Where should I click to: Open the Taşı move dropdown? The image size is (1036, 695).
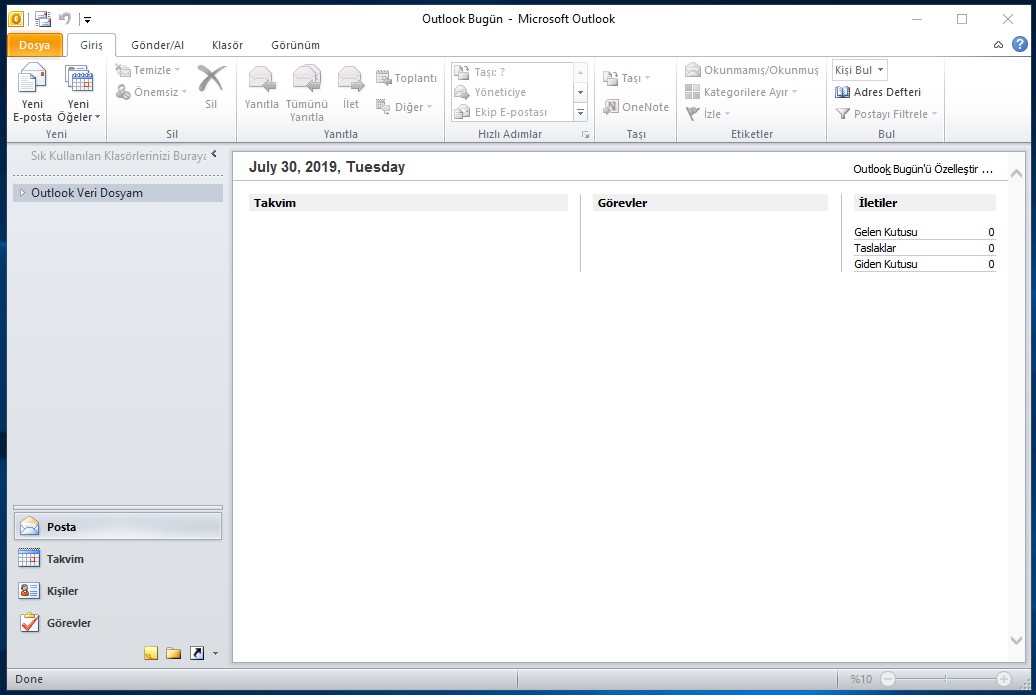click(626, 78)
